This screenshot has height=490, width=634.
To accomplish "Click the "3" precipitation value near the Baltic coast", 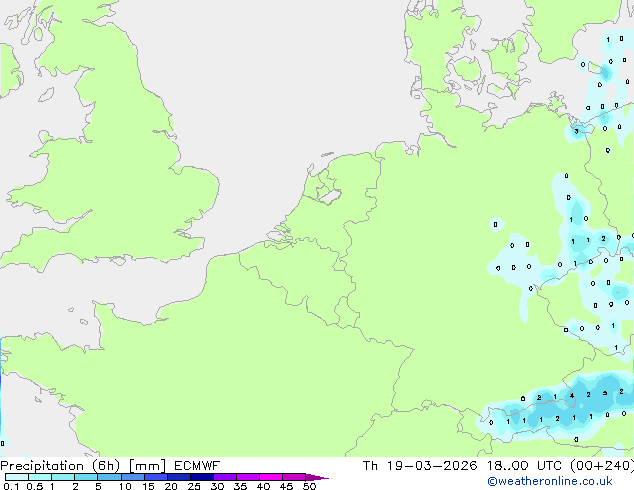I will (577, 131).
